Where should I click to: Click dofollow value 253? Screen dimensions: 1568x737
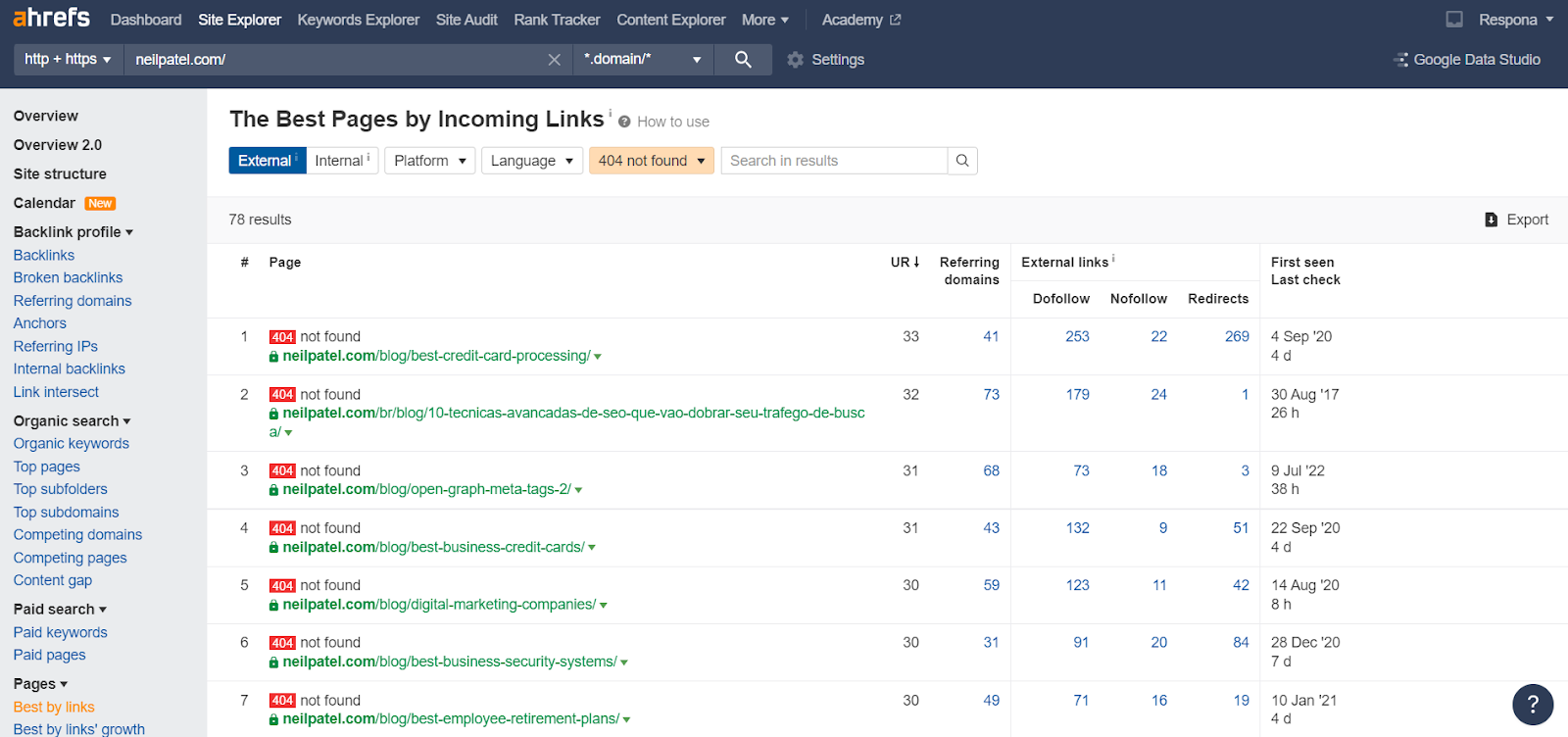[1077, 336]
